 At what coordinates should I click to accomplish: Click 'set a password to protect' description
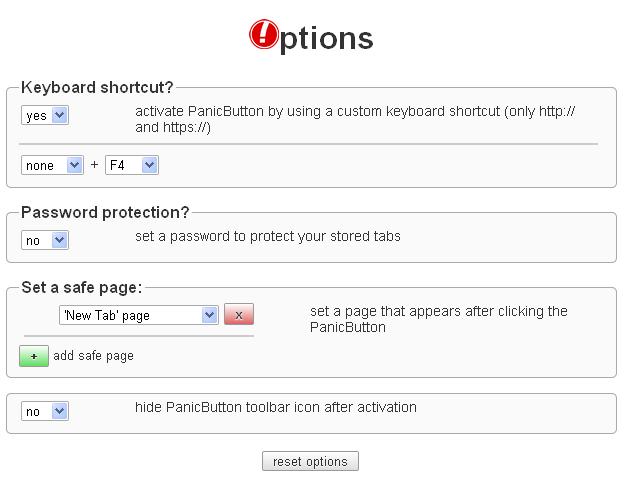tap(268, 237)
